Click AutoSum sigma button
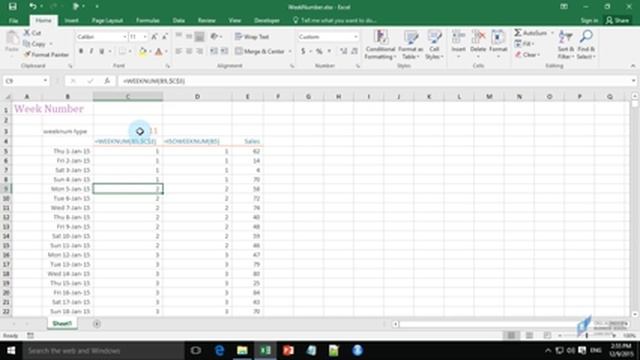640x360 pixels. pyautogui.click(x=531, y=33)
